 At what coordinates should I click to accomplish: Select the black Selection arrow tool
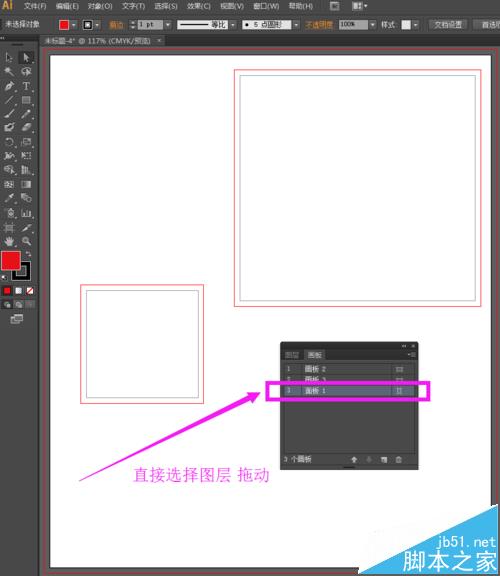(9, 57)
